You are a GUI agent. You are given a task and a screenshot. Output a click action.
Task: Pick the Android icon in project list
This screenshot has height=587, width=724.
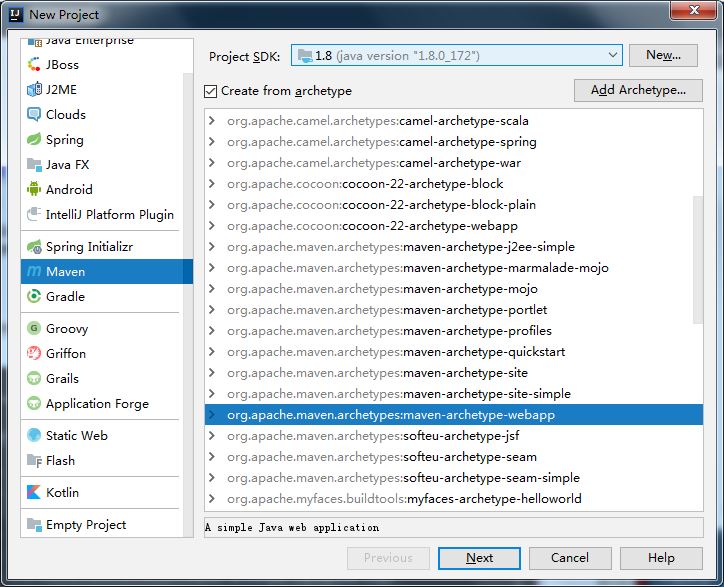(x=34, y=189)
